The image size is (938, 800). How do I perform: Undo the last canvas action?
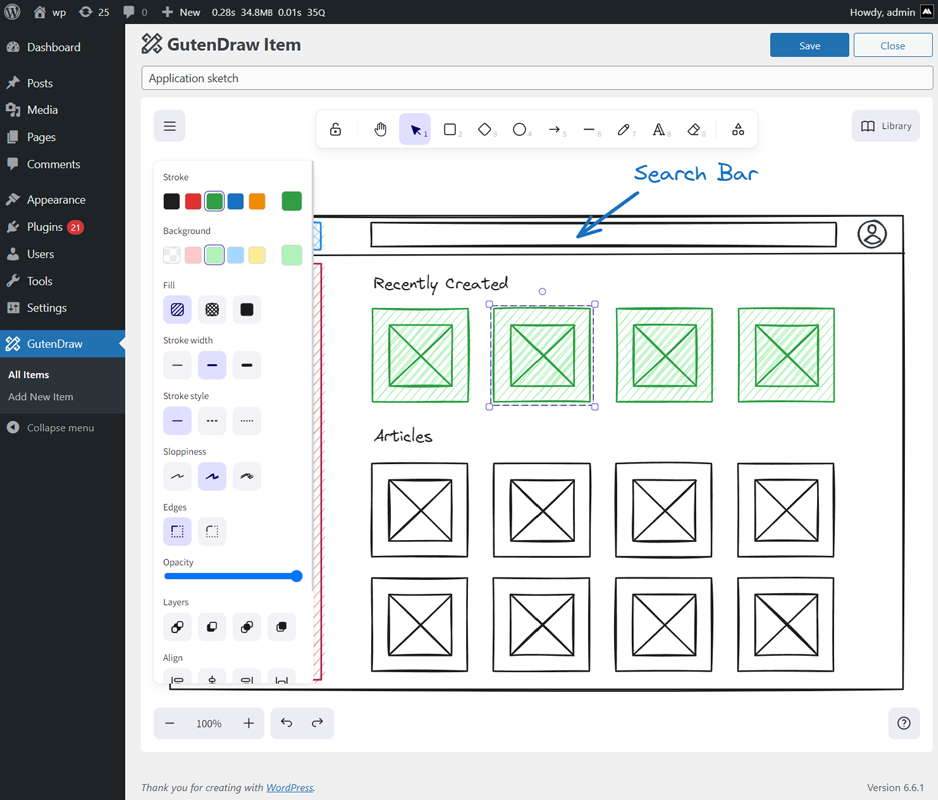tap(287, 723)
